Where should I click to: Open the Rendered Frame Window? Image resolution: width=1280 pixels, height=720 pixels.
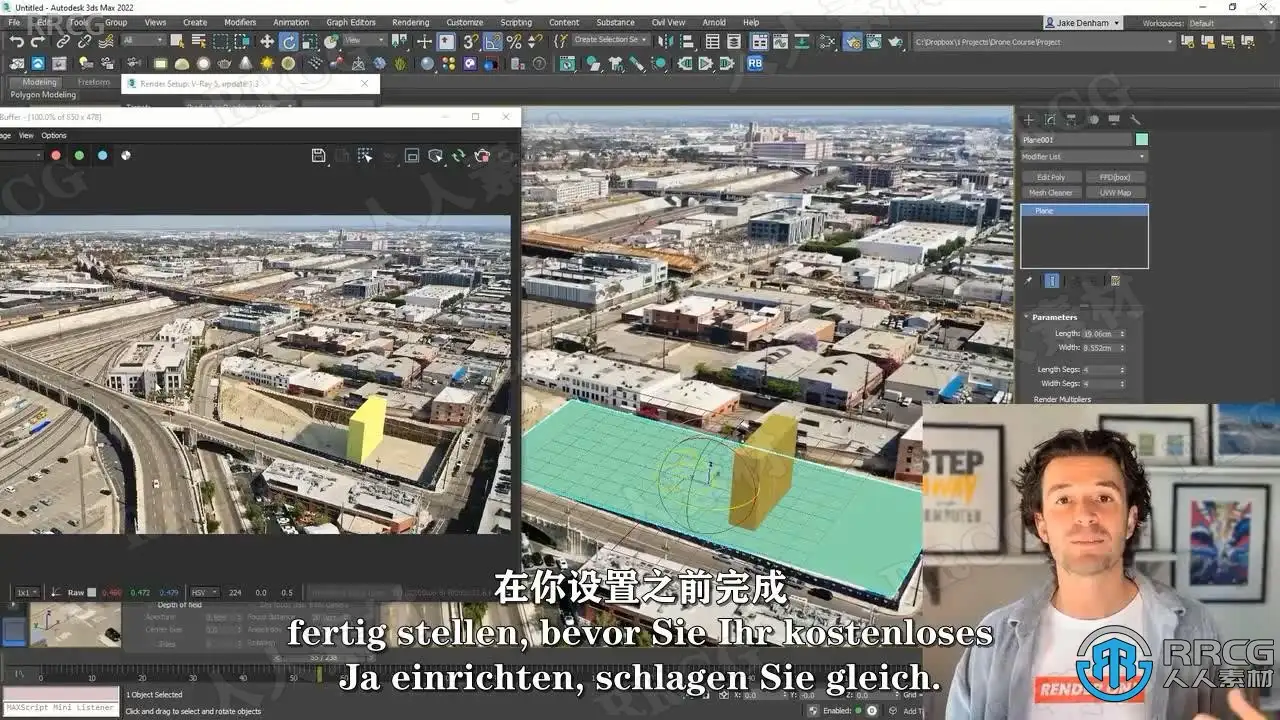873,42
